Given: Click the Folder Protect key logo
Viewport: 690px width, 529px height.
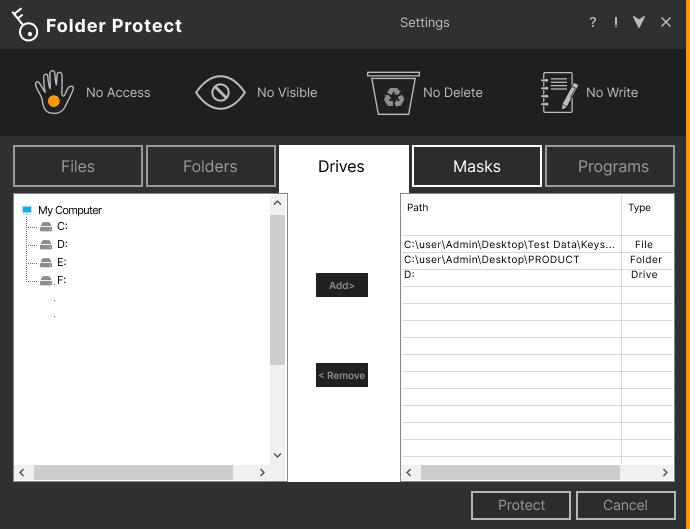Looking at the screenshot, I should pos(25,25).
